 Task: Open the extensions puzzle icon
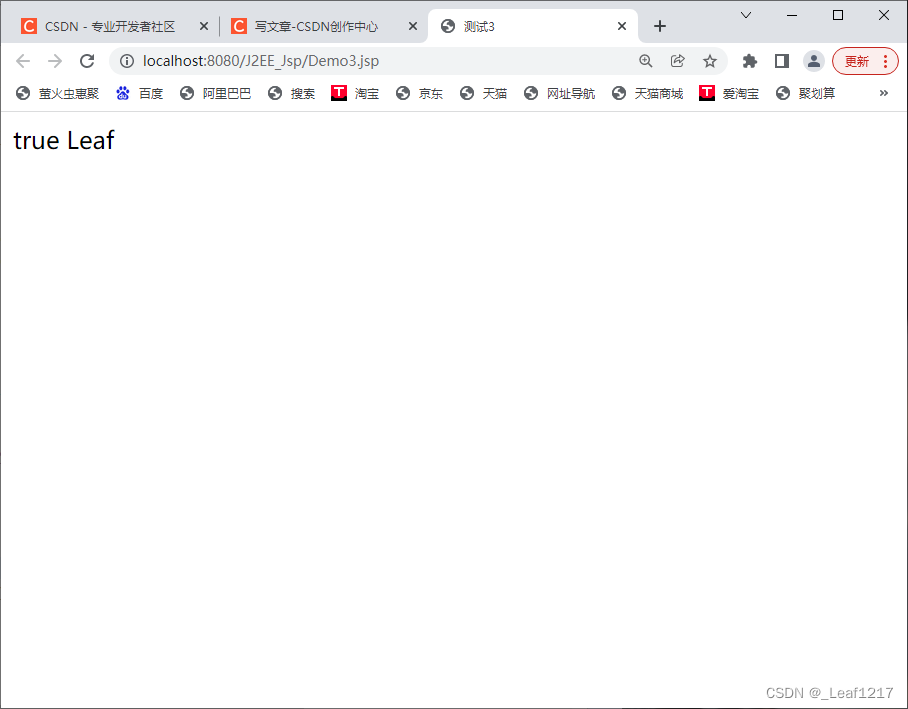click(x=750, y=61)
